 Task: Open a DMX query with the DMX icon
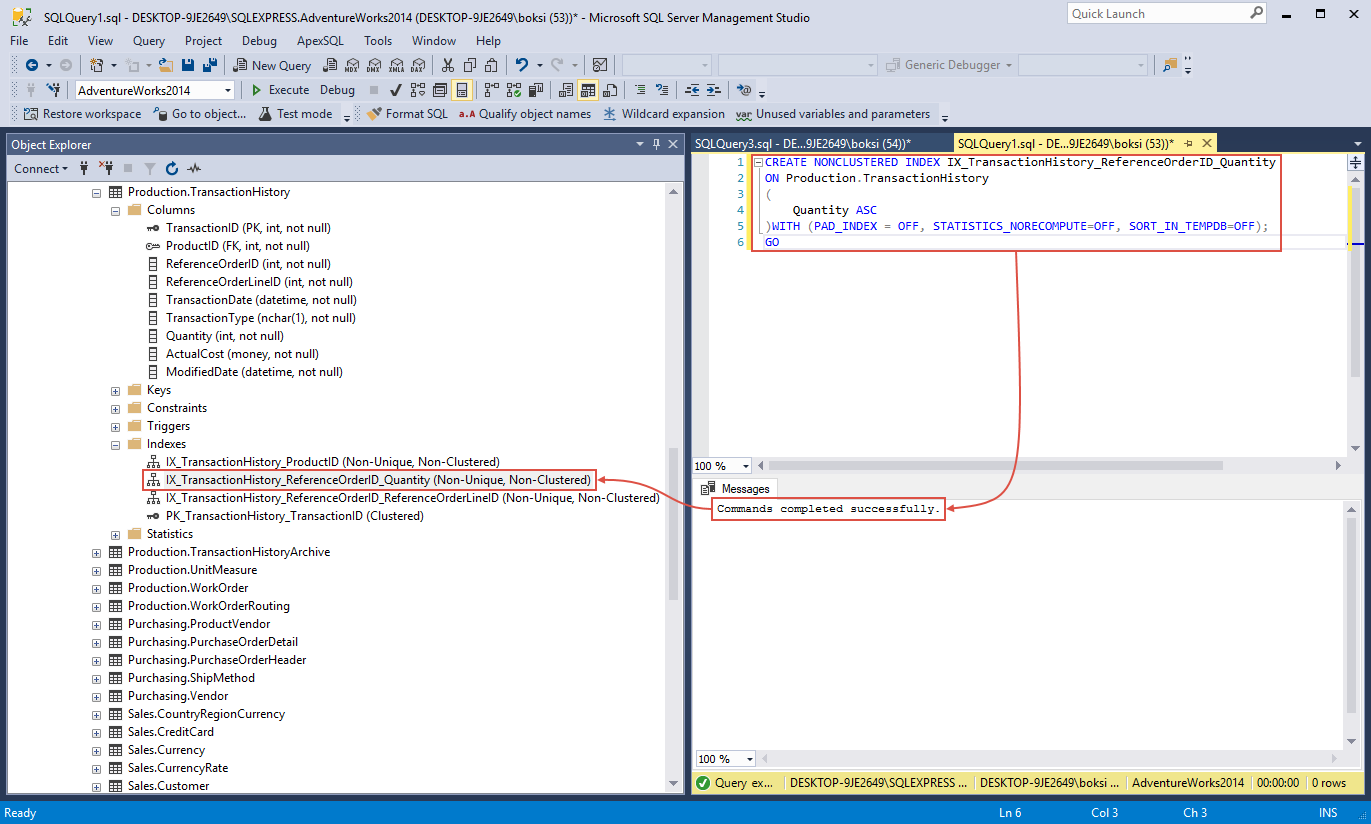374,65
